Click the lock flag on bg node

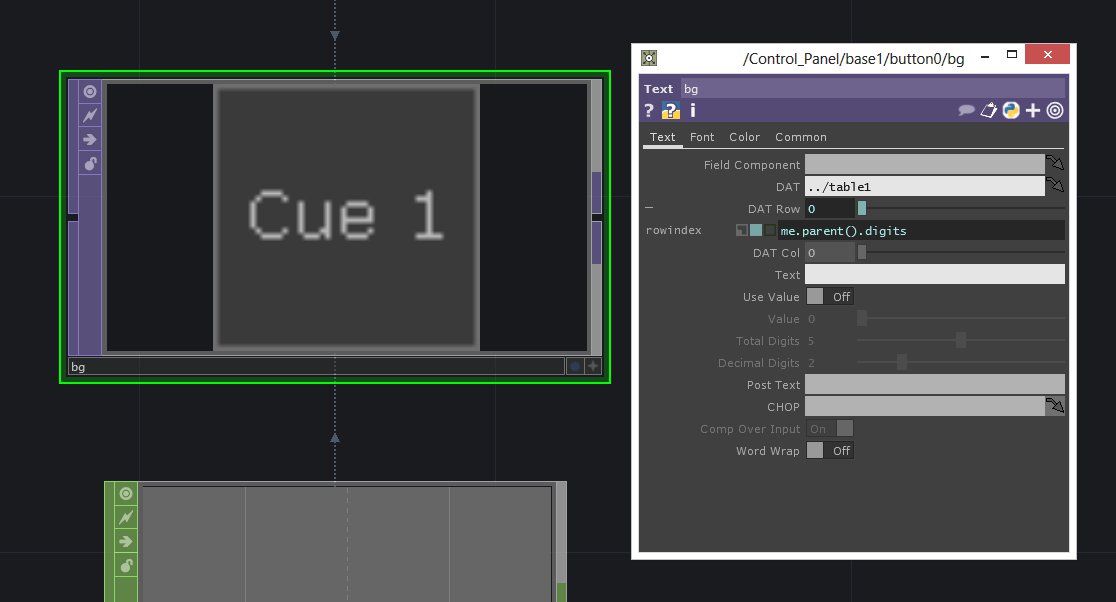(90, 164)
